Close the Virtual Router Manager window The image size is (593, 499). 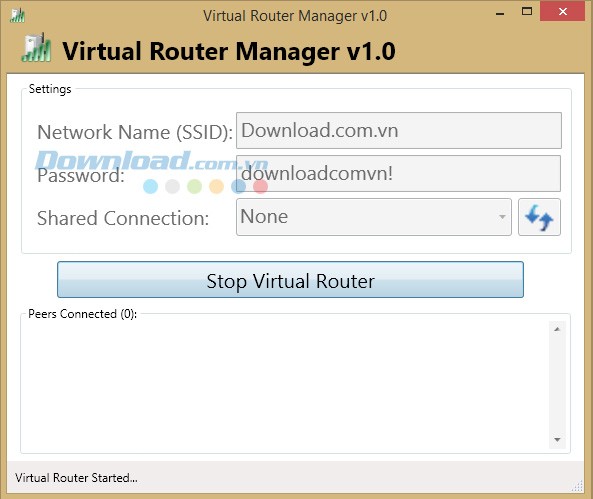pyautogui.click(x=562, y=11)
